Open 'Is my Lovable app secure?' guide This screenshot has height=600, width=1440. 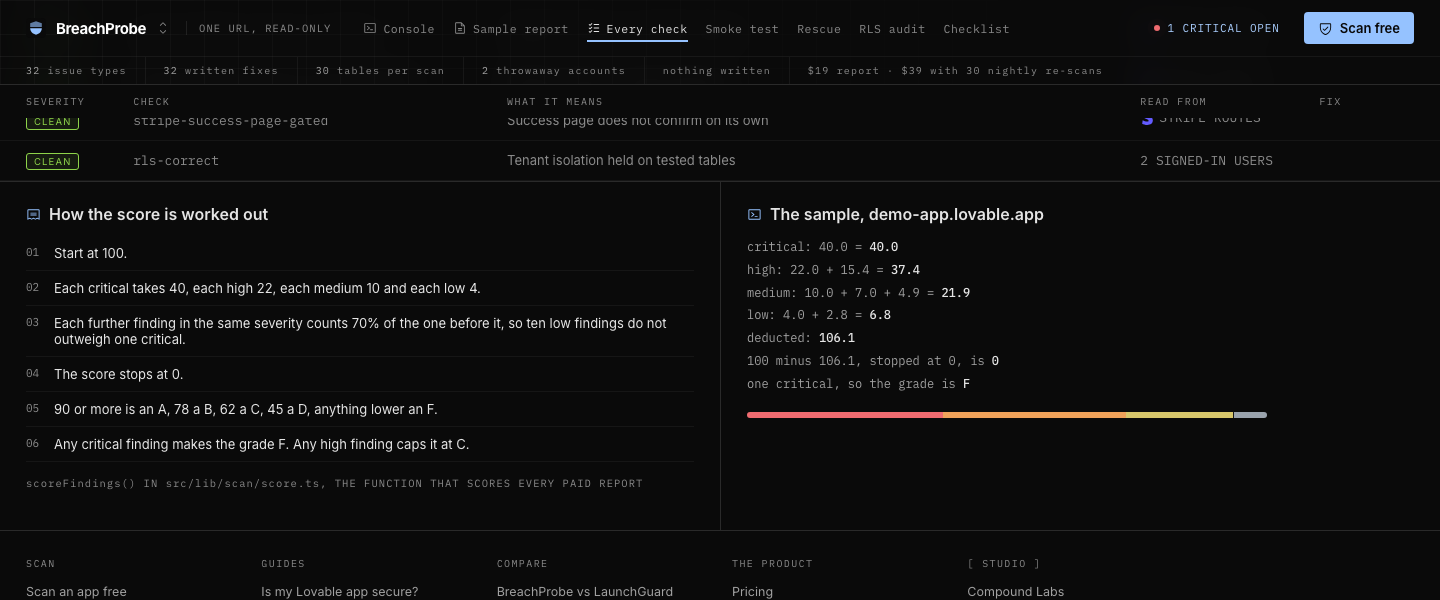339,592
